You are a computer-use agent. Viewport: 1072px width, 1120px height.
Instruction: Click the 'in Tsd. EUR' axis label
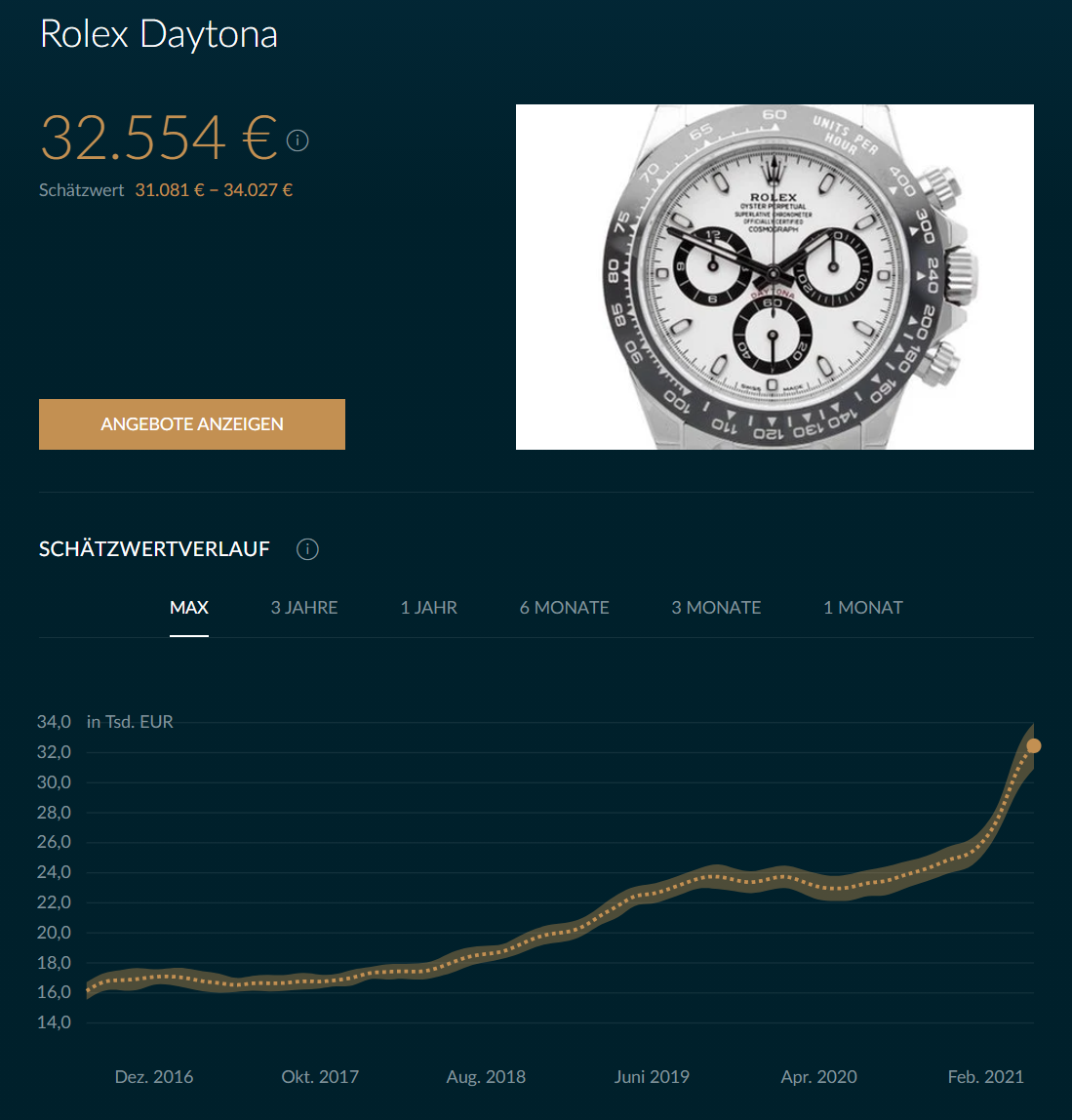click(x=130, y=722)
